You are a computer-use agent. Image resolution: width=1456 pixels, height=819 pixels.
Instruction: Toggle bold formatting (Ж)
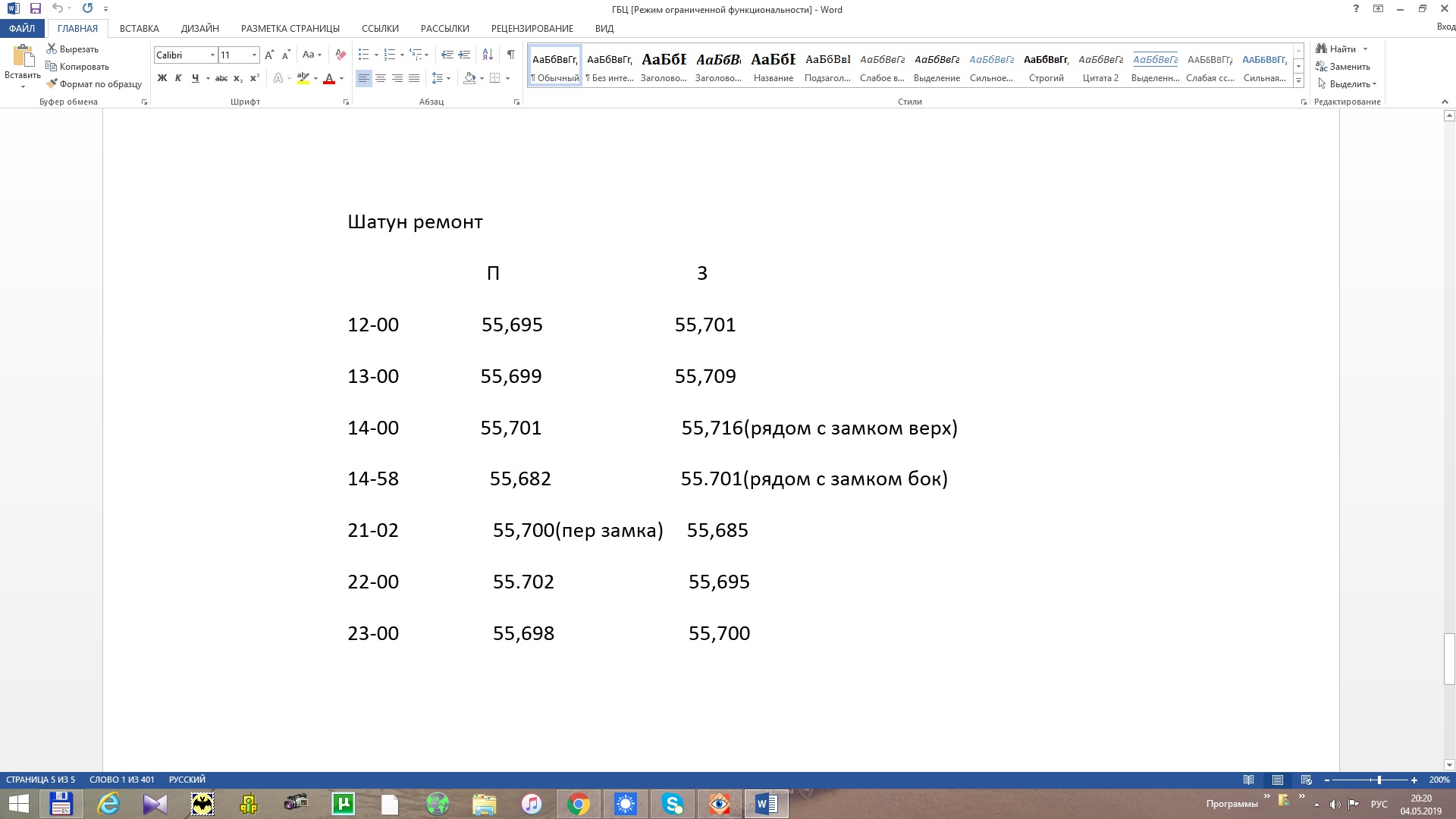tap(162, 78)
